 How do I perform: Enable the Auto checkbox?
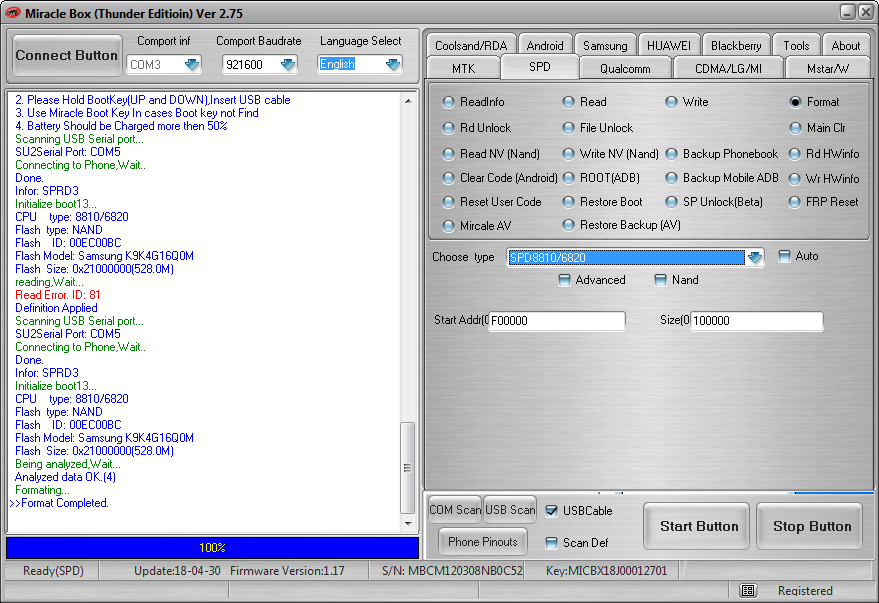(x=784, y=256)
